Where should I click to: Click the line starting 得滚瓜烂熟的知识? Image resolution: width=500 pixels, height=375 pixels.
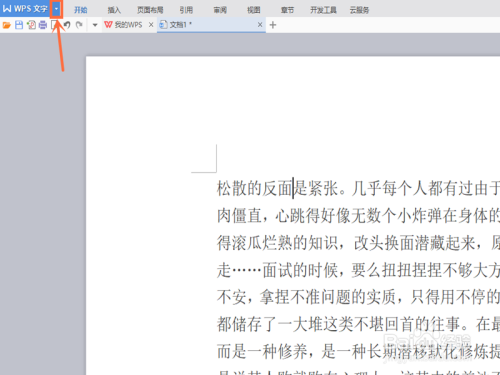pyautogui.click(x=358, y=243)
